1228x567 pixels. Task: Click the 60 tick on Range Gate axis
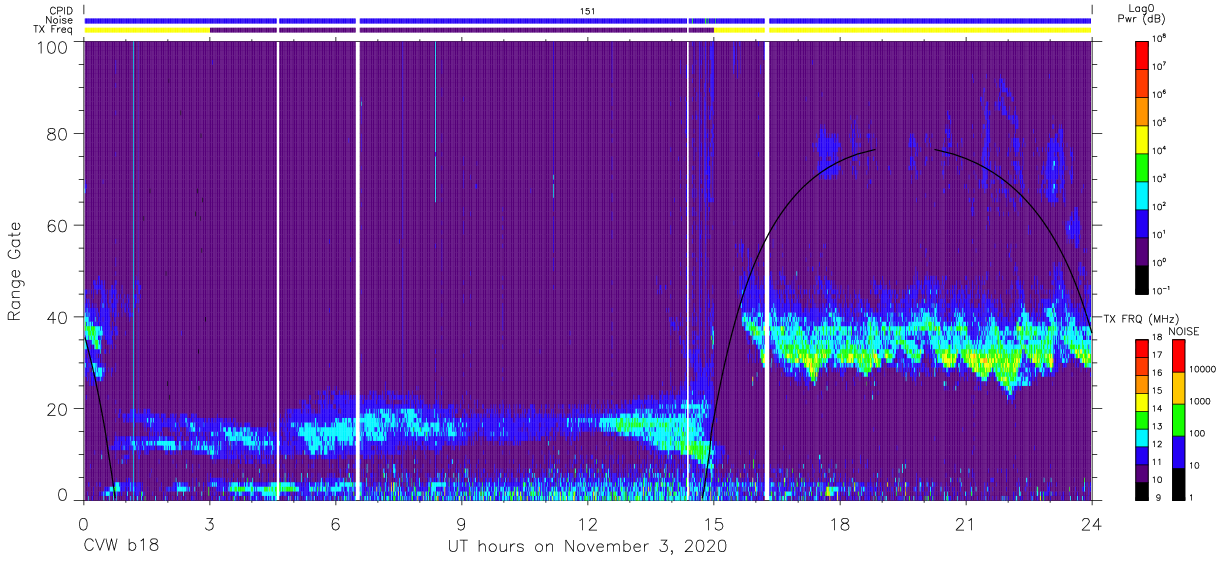tap(58, 225)
